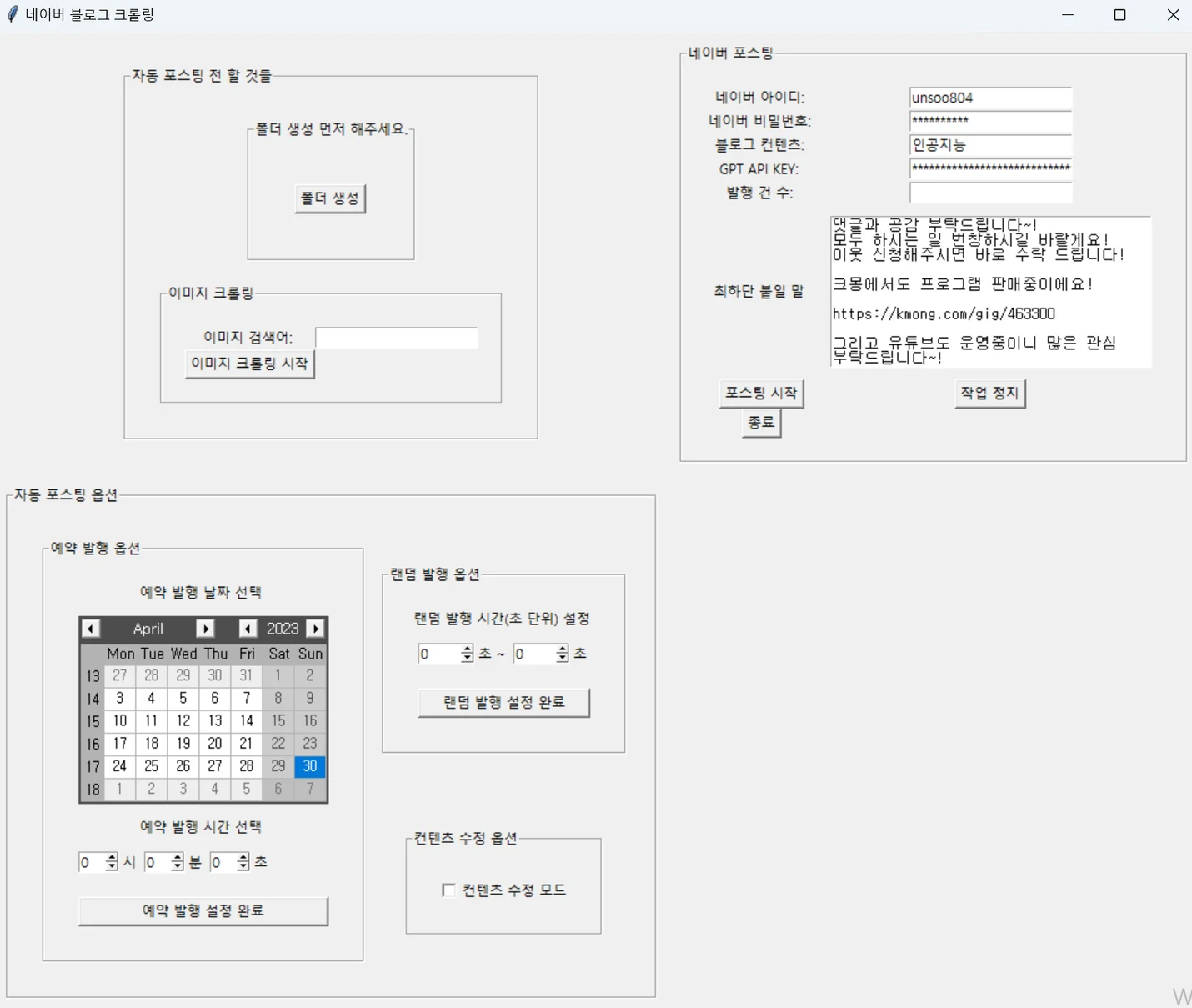Image resolution: width=1192 pixels, height=1008 pixels.
Task: Click the April month label in calendar header
Action: 148,629
